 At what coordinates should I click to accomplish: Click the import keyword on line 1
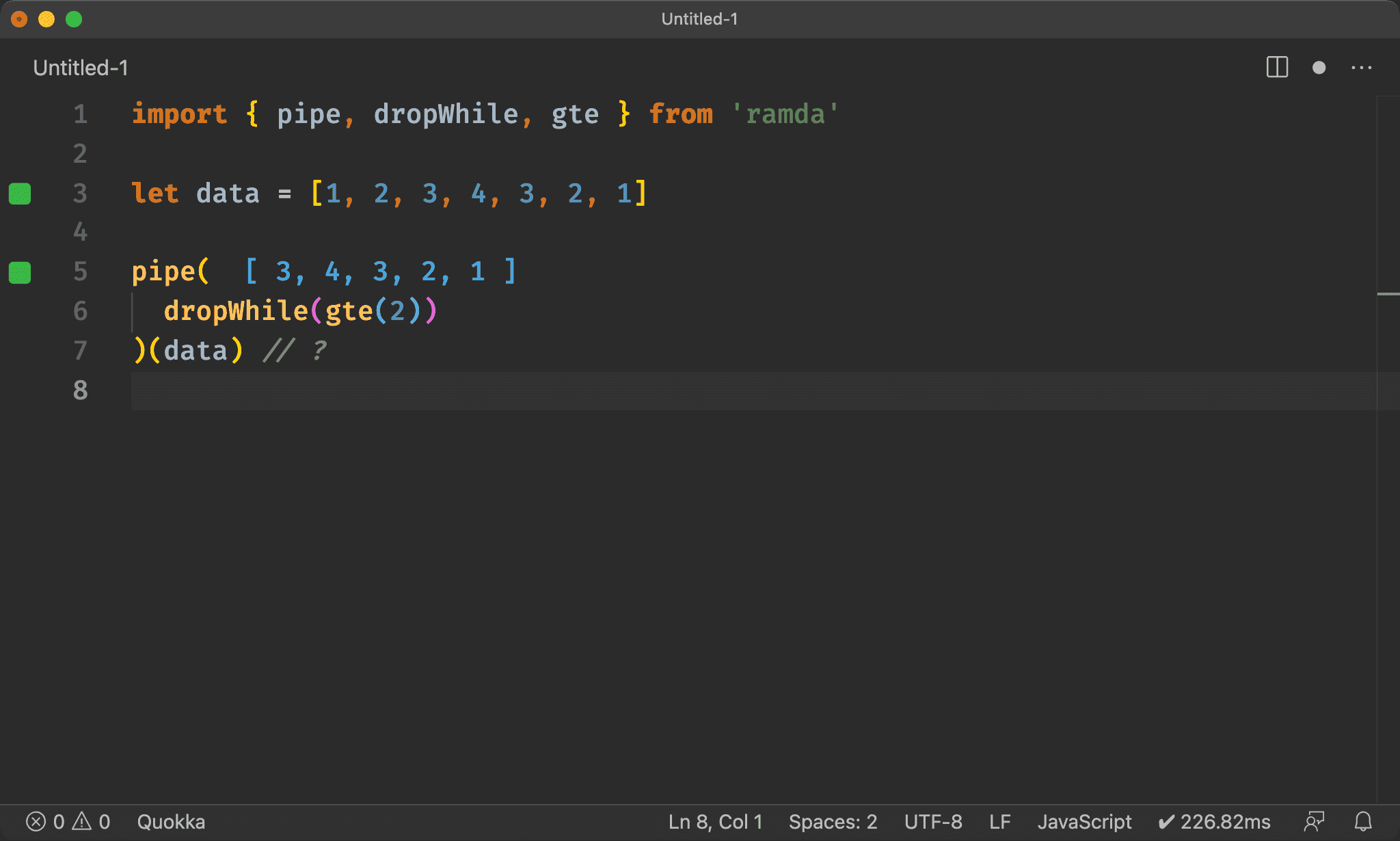pyautogui.click(x=179, y=114)
